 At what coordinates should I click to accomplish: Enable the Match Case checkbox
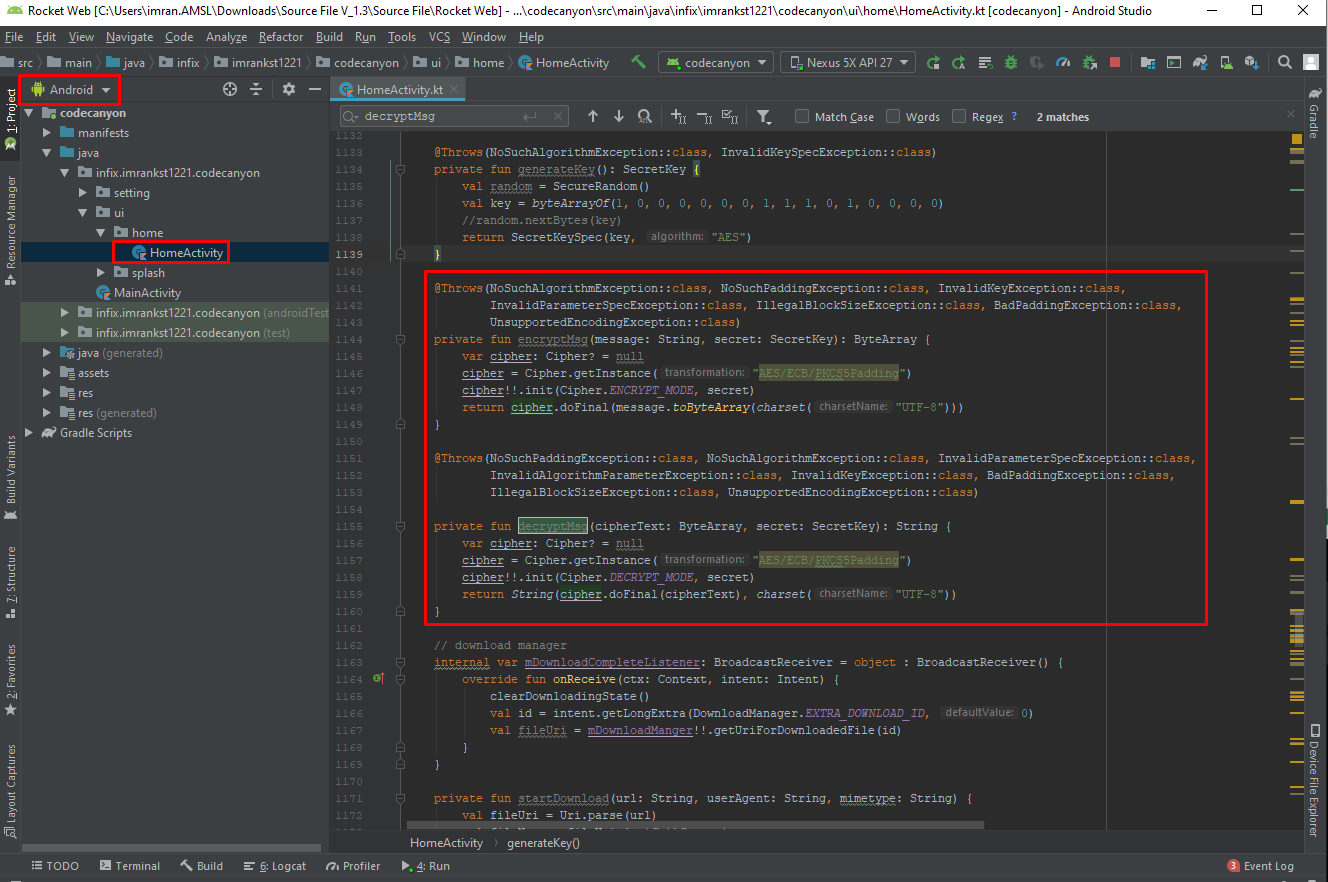click(802, 117)
